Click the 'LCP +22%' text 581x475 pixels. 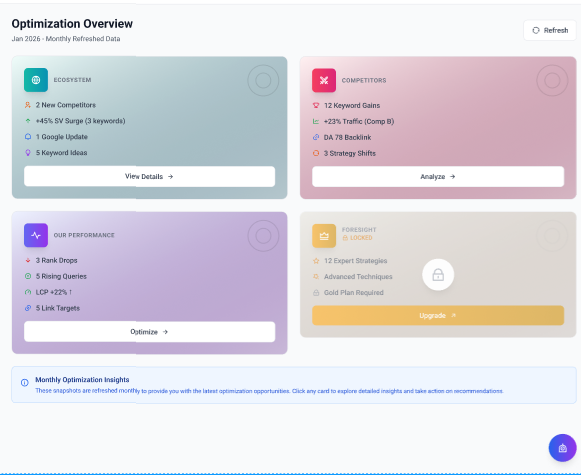click(51, 292)
